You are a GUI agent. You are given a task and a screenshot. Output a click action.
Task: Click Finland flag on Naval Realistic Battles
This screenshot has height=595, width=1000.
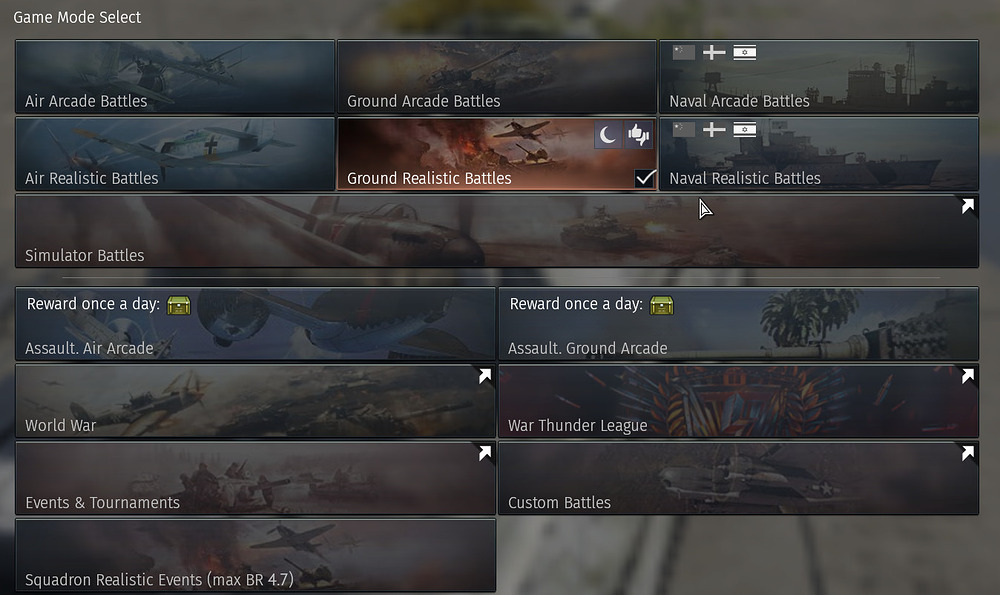pos(714,129)
